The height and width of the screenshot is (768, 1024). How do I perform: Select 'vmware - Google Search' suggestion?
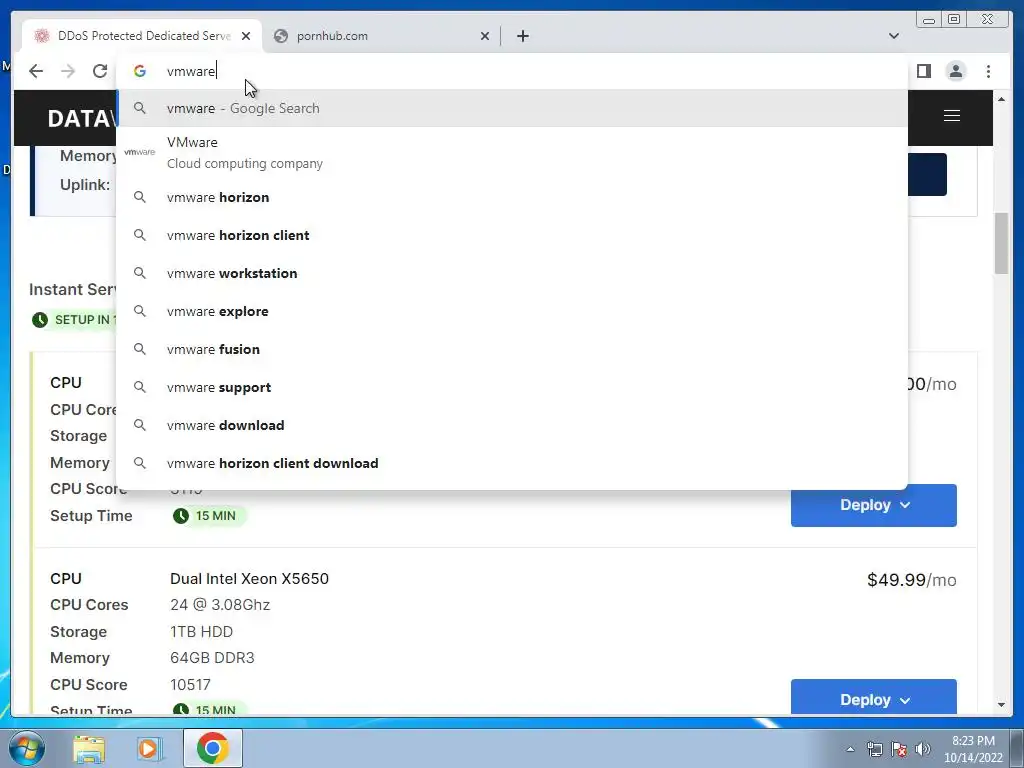[512, 108]
